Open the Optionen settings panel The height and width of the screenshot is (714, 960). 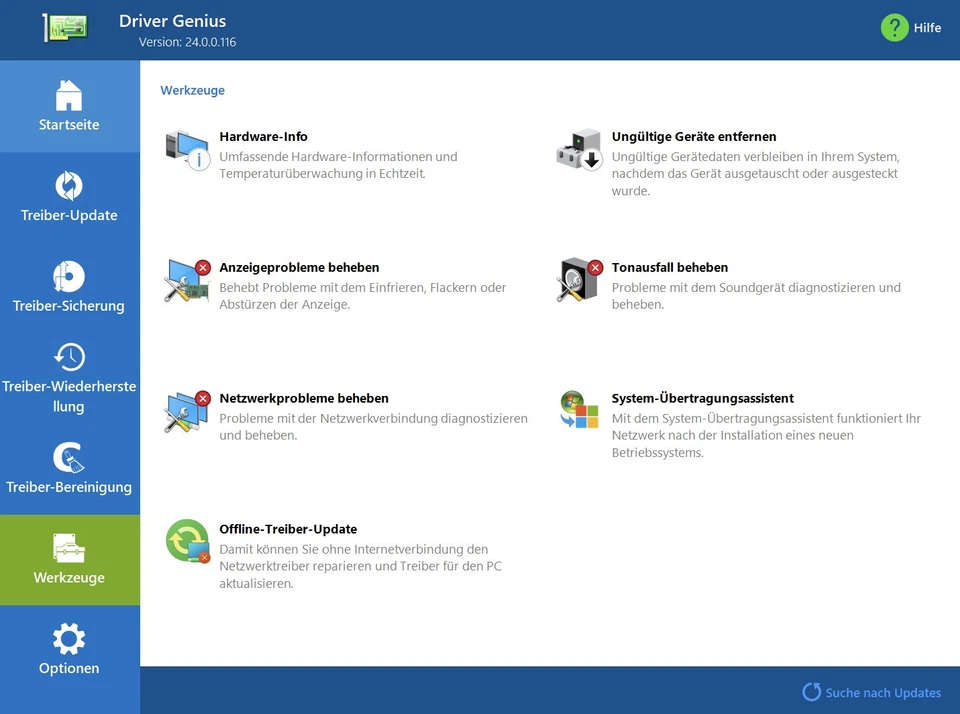click(x=69, y=650)
